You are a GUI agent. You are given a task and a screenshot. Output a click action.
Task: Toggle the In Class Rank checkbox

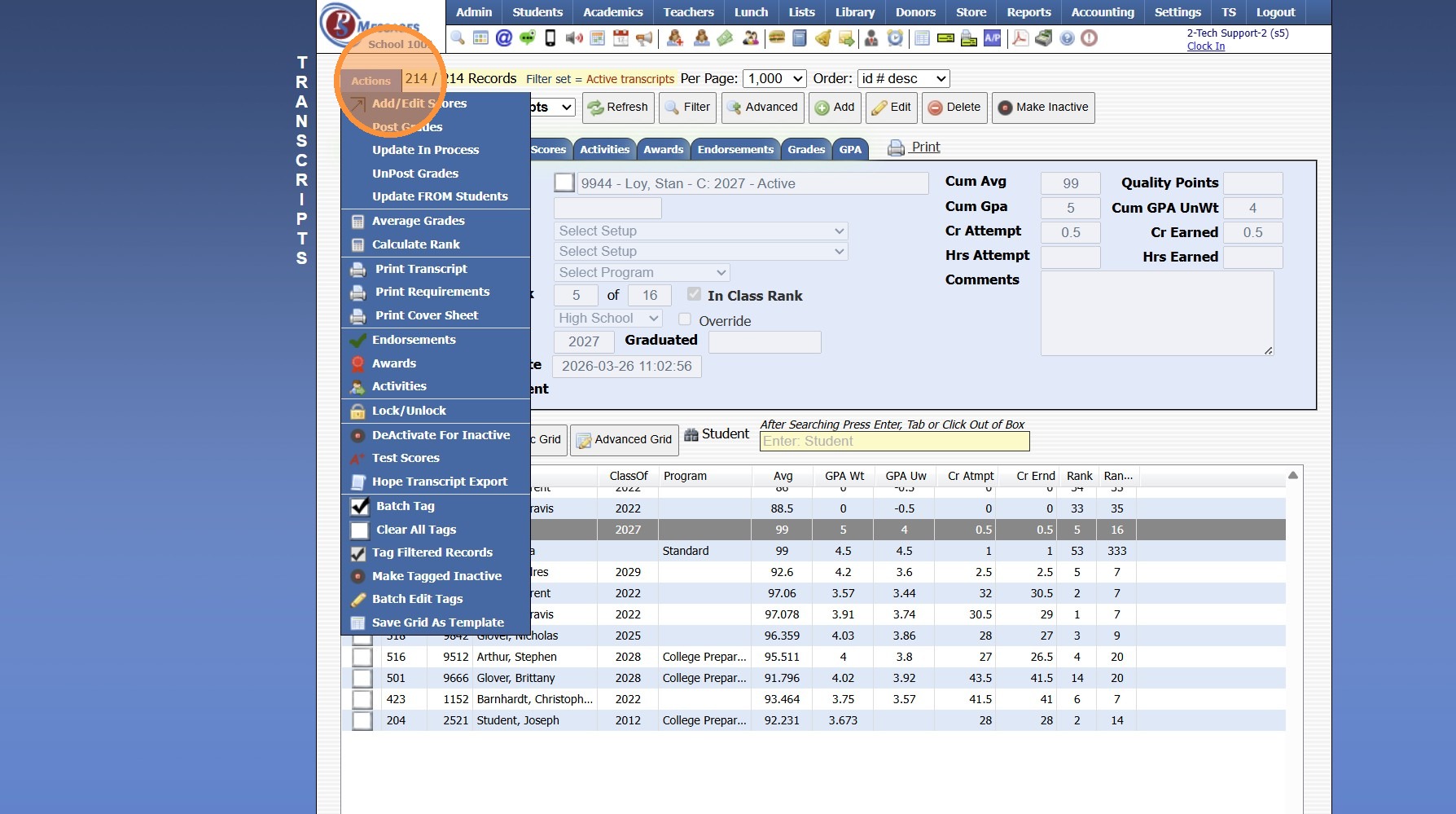[694, 295]
